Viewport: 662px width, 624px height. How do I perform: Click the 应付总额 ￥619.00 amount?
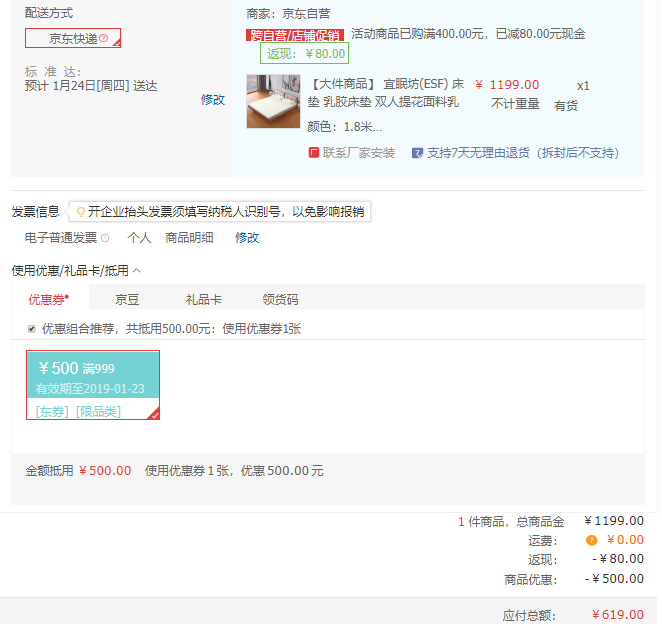tap(618, 614)
